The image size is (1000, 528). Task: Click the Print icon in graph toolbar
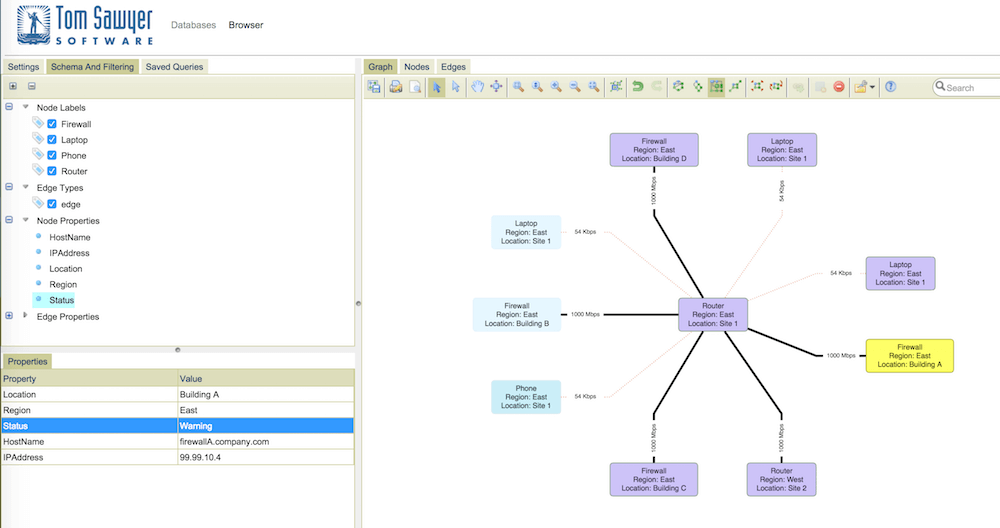tap(396, 87)
